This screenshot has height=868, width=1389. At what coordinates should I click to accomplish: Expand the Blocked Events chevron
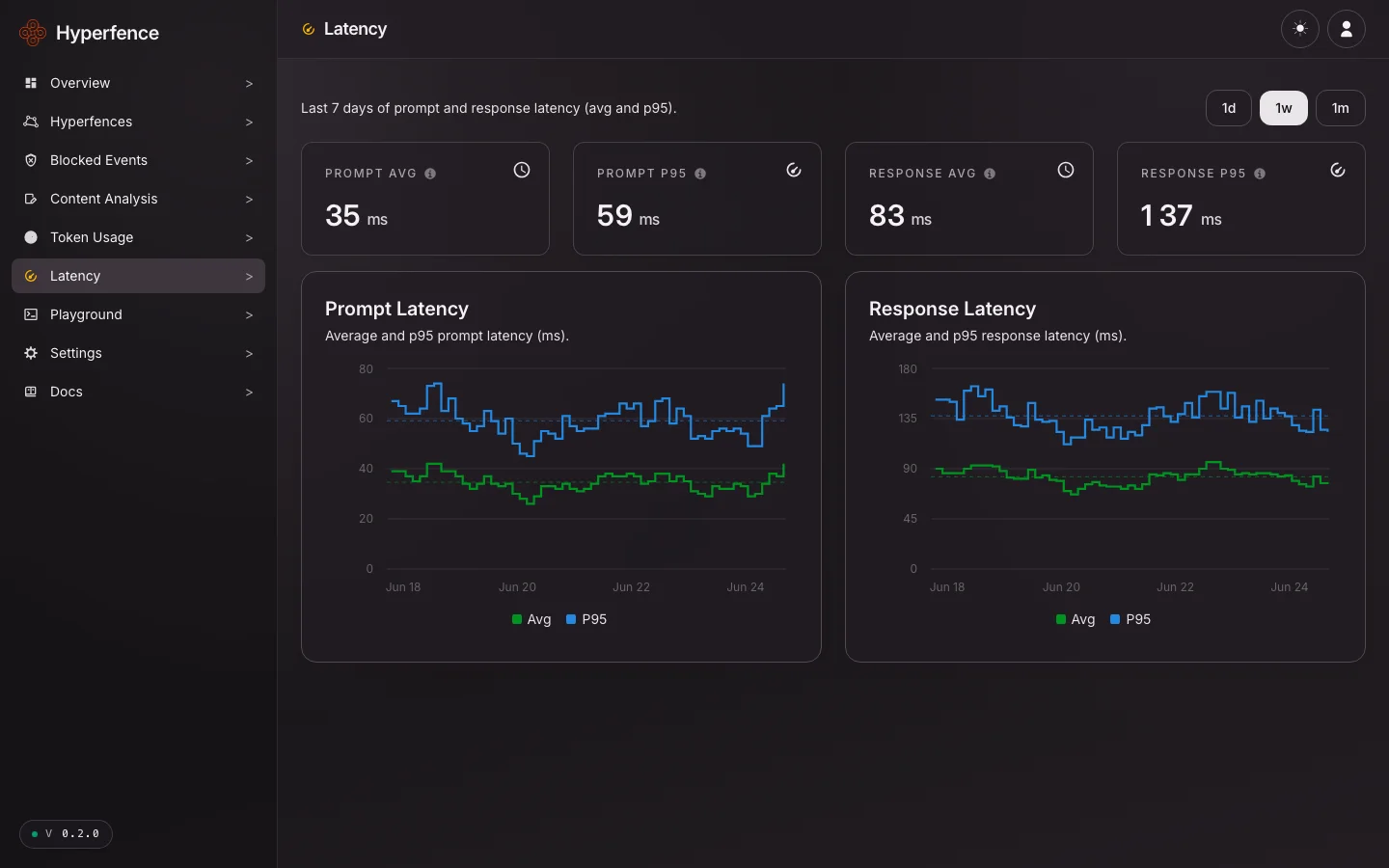pos(249,161)
